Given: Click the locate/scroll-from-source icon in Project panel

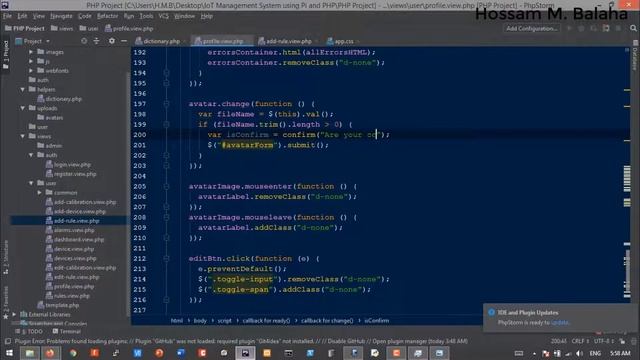Looking at the screenshot, I should click(84, 41).
